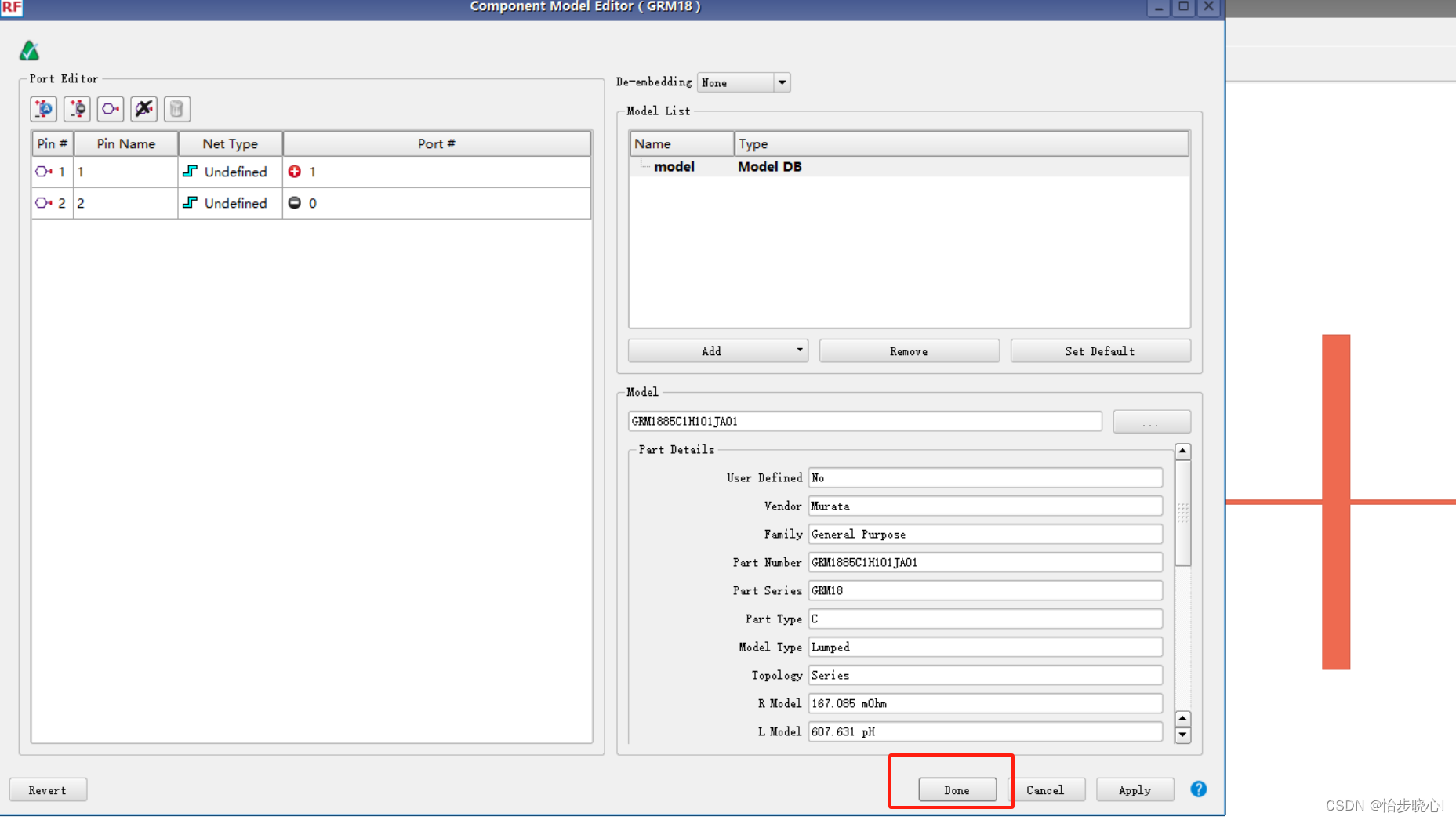Click the auto-assign ports icon with blue A
The width and height of the screenshot is (1456, 820).
pos(44,109)
